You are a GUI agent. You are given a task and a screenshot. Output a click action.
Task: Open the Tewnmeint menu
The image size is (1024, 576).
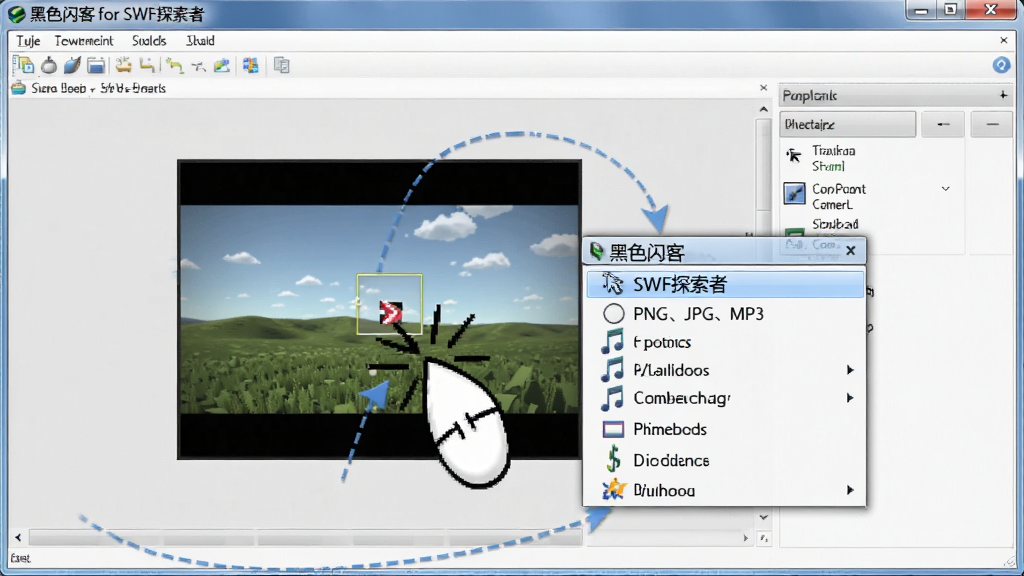(x=84, y=40)
